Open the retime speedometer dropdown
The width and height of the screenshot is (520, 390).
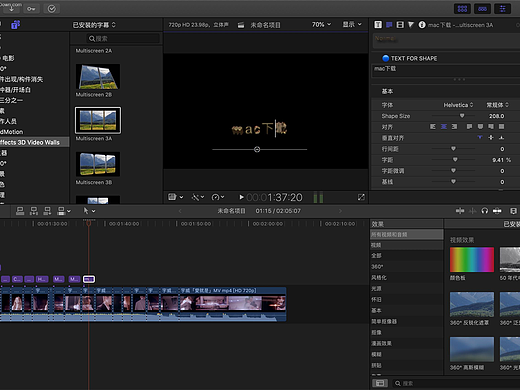pos(218,197)
